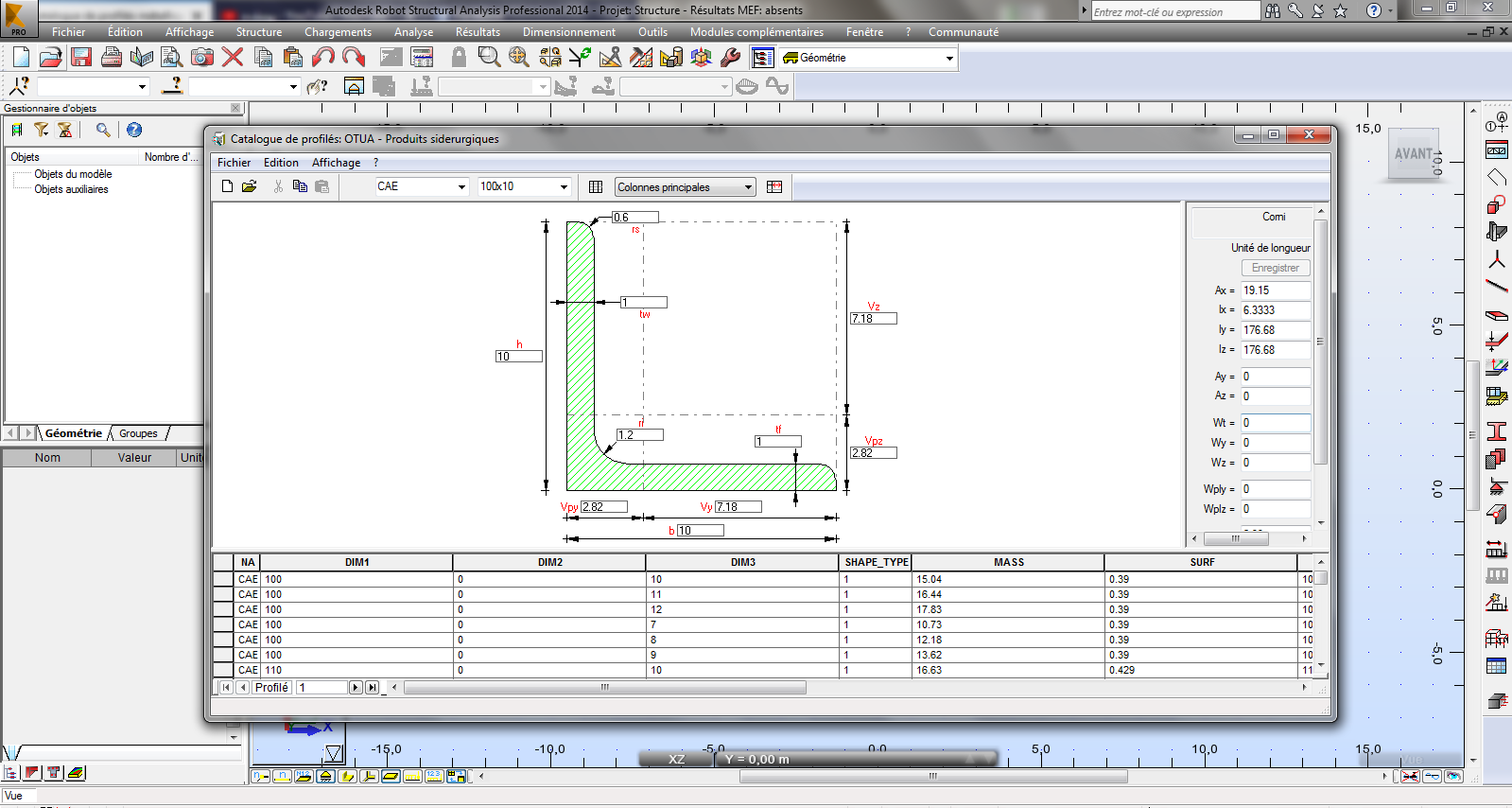The image size is (1512, 808).
Task: Click the node selection icon with question mark
Action: 19,86
